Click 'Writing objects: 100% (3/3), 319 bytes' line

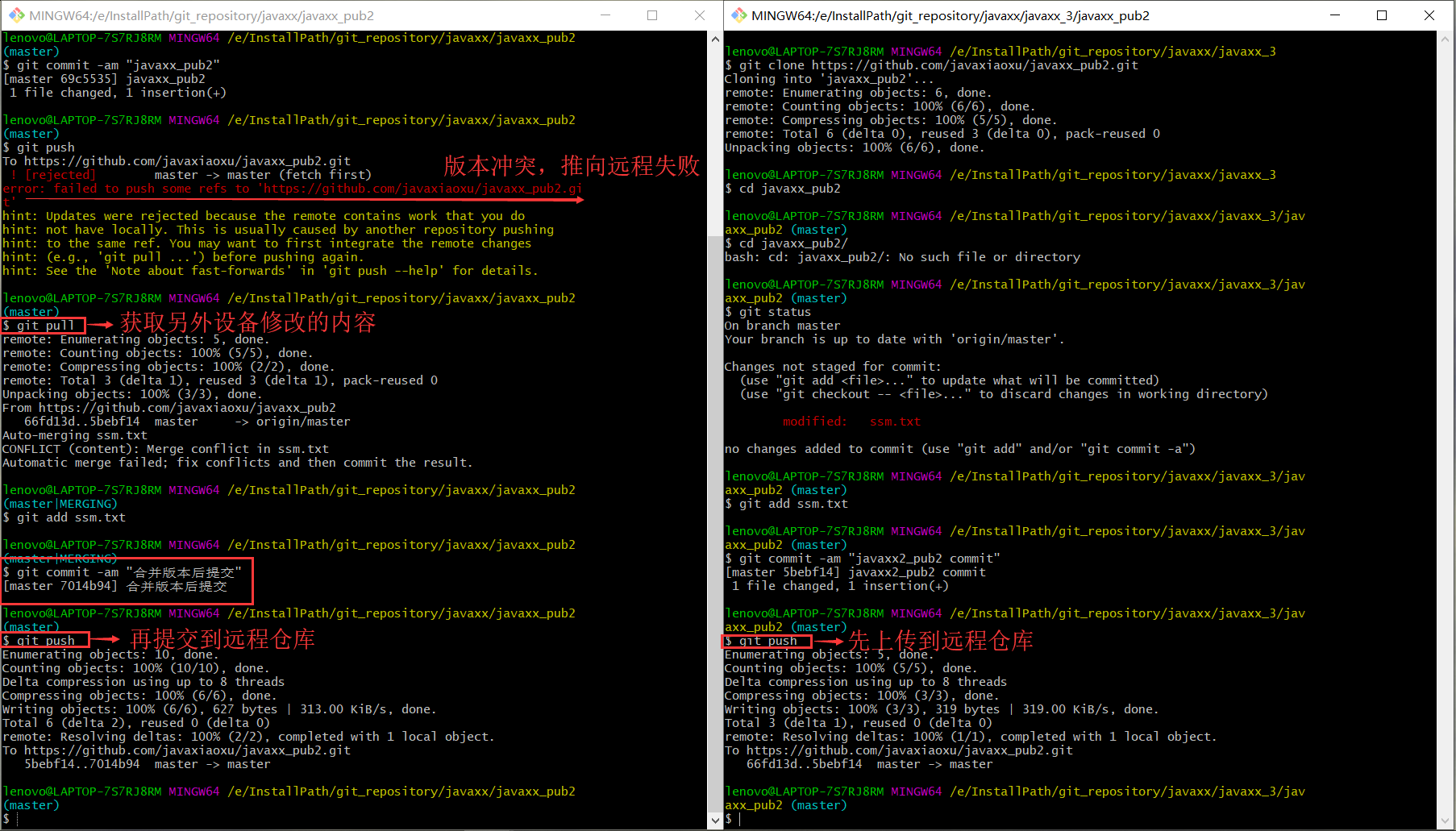click(x=942, y=709)
